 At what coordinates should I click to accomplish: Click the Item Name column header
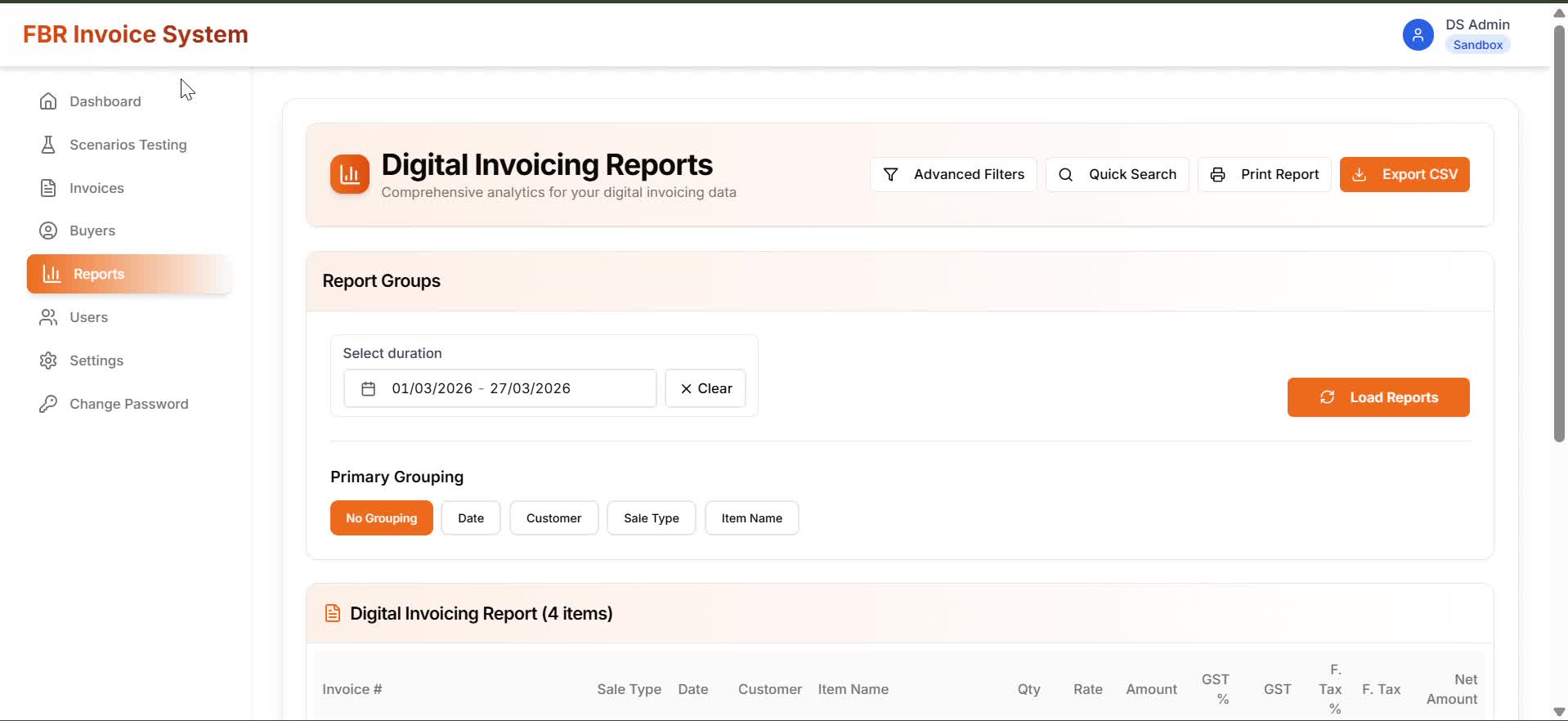[853, 689]
